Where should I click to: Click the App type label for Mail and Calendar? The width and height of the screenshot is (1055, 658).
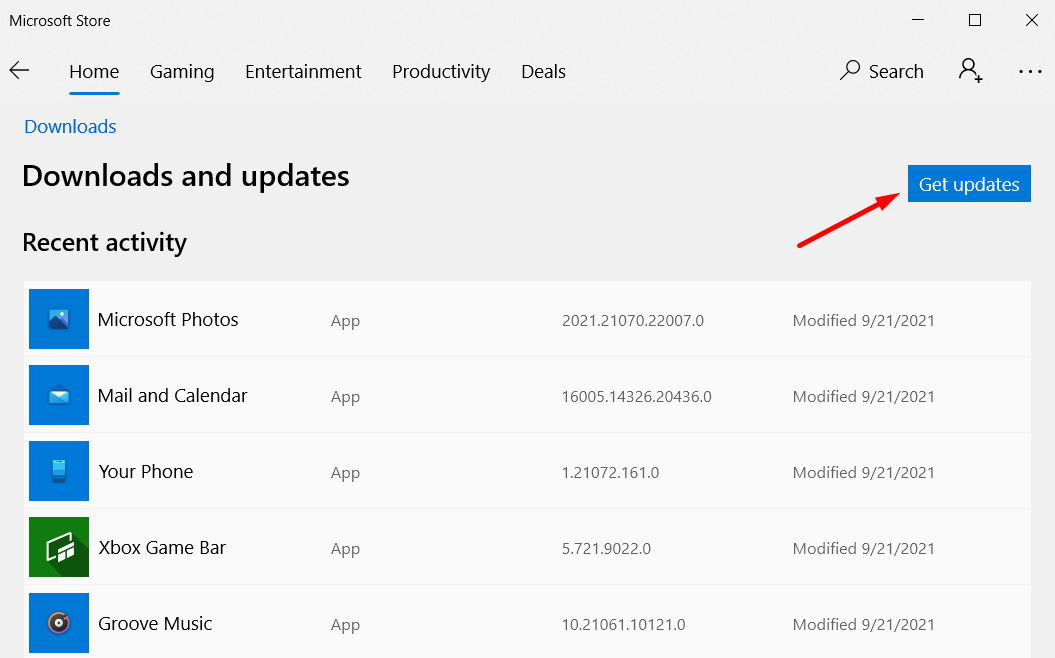click(x=345, y=398)
